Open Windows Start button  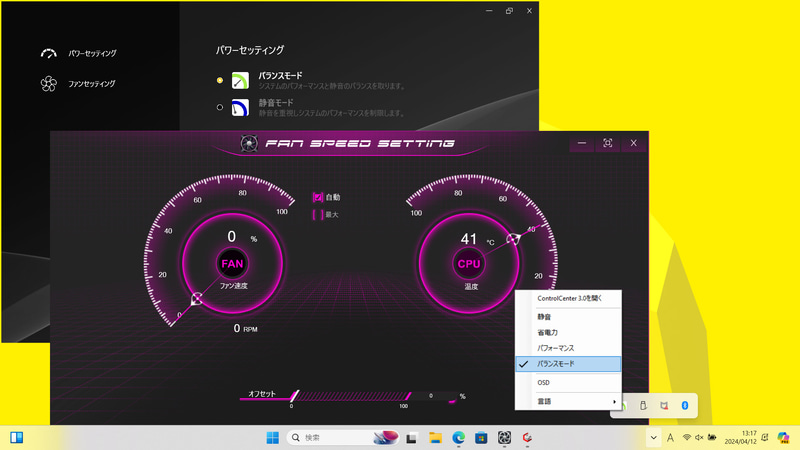coord(272,438)
